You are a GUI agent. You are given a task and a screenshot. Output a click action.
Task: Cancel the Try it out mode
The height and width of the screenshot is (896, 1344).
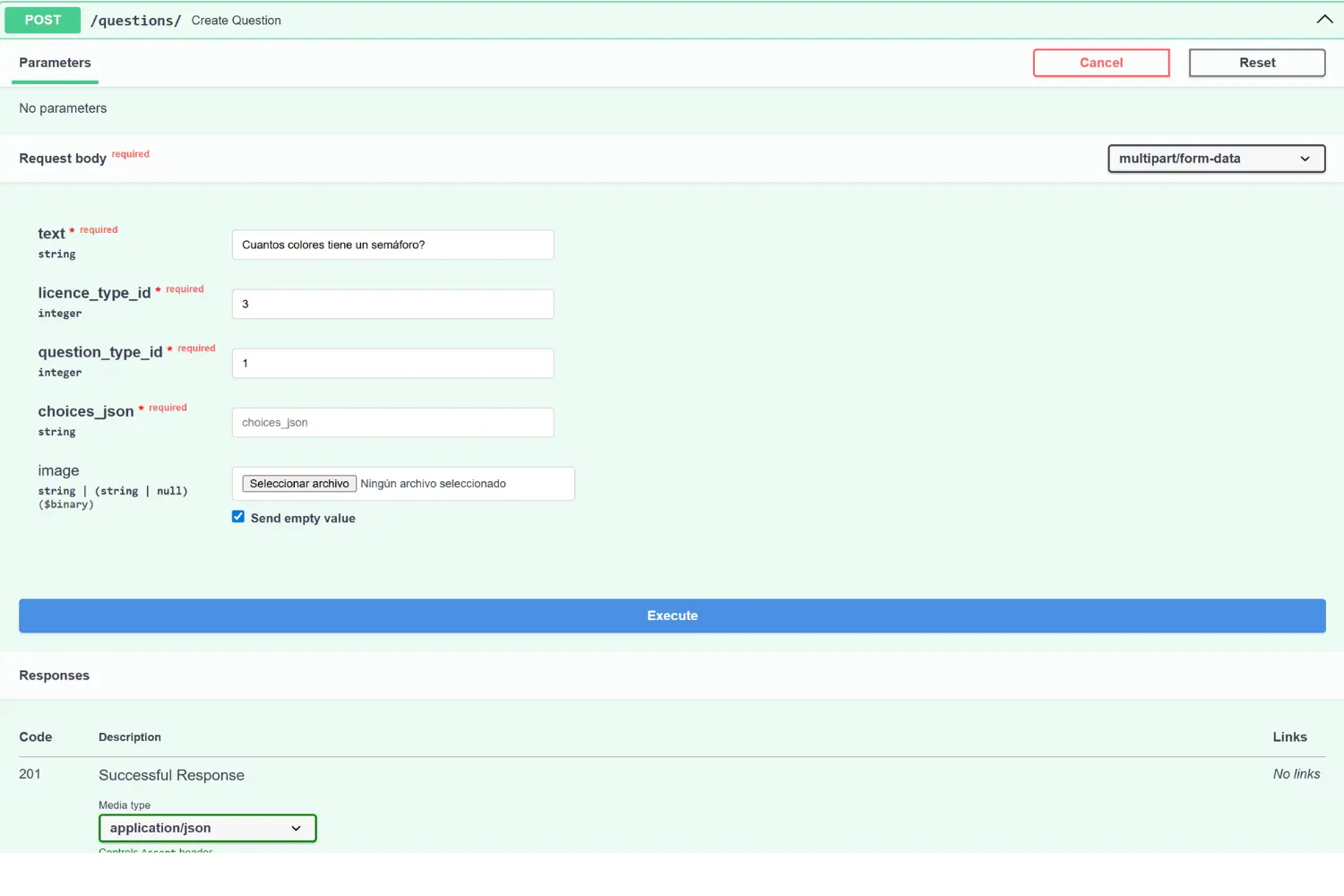[1100, 63]
